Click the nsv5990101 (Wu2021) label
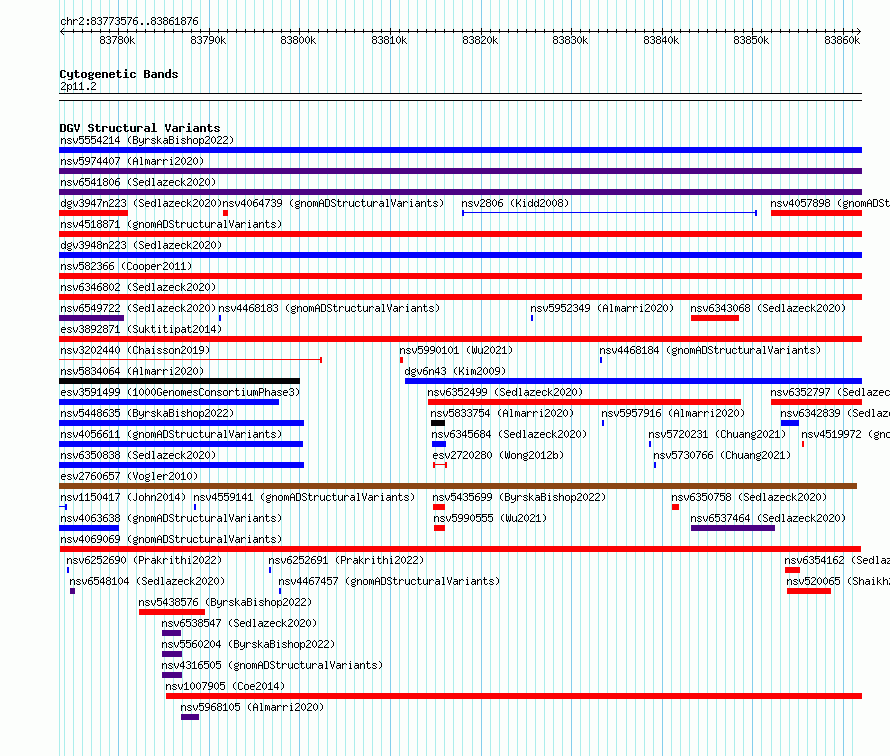The height and width of the screenshot is (756, 890). [456, 350]
